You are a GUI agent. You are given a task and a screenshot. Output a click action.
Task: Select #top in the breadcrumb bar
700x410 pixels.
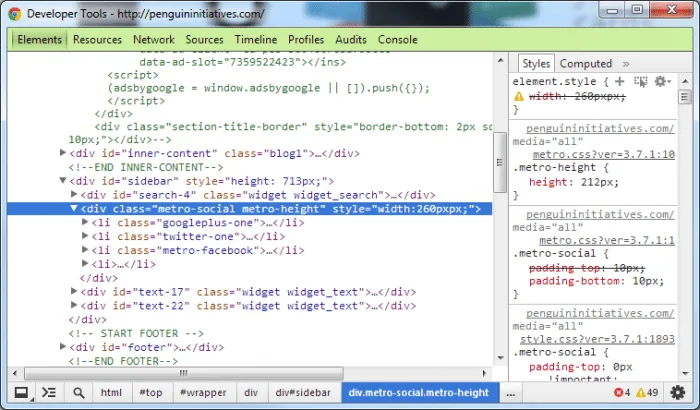click(x=150, y=393)
